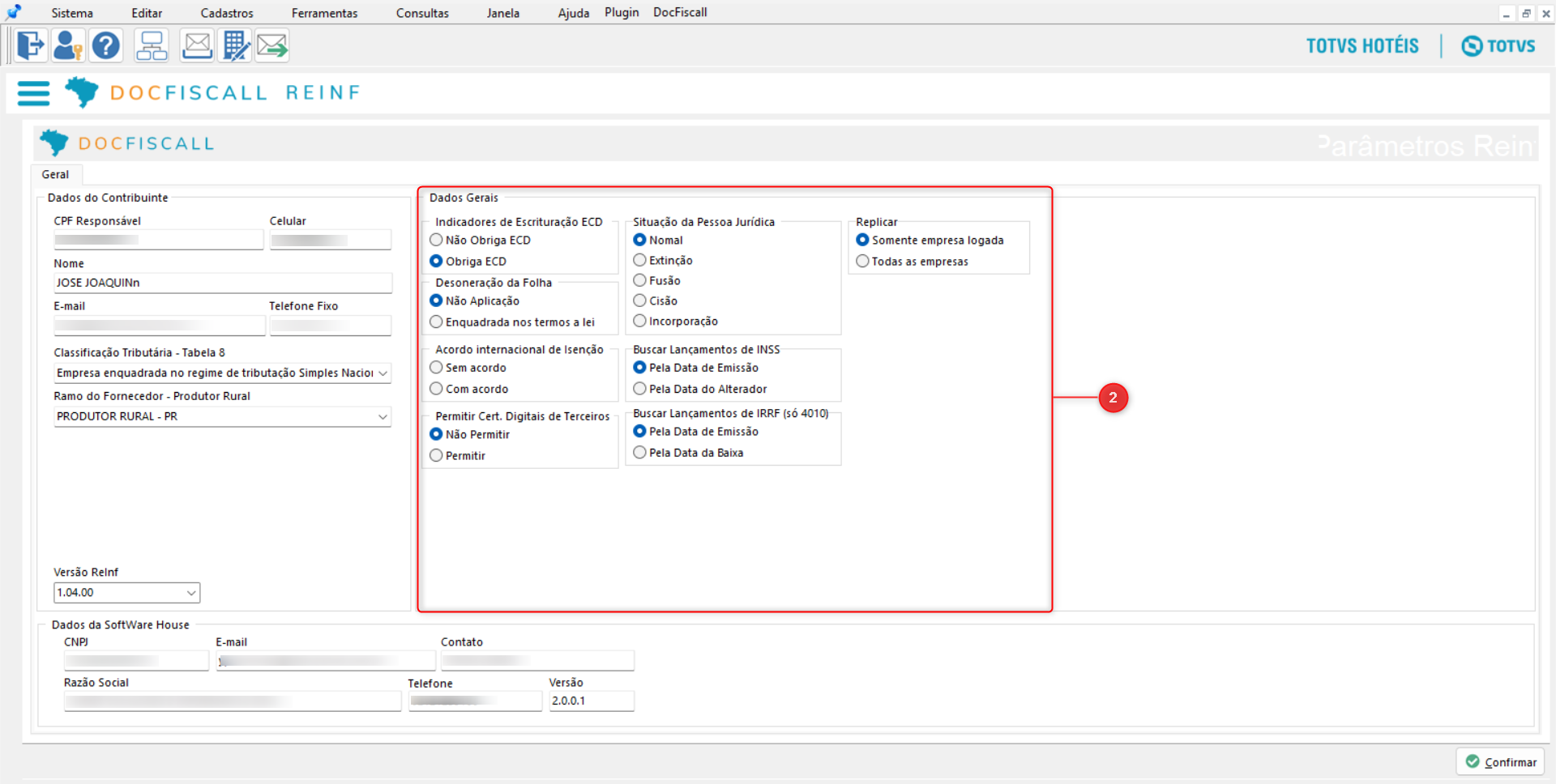This screenshot has height=784, width=1556.
Task: Click the Software House Telefone field
Action: pyautogui.click(x=475, y=701)
